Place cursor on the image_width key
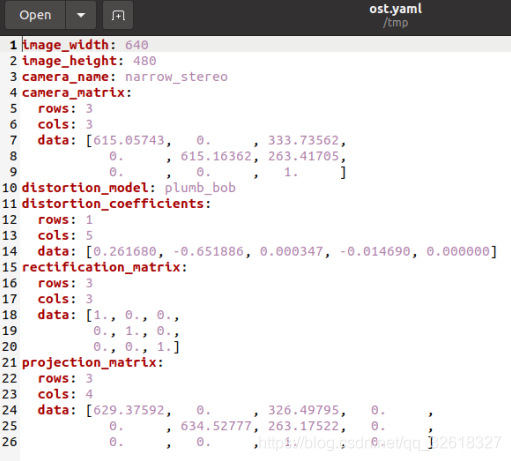511x461 pixels. point(65,45)
